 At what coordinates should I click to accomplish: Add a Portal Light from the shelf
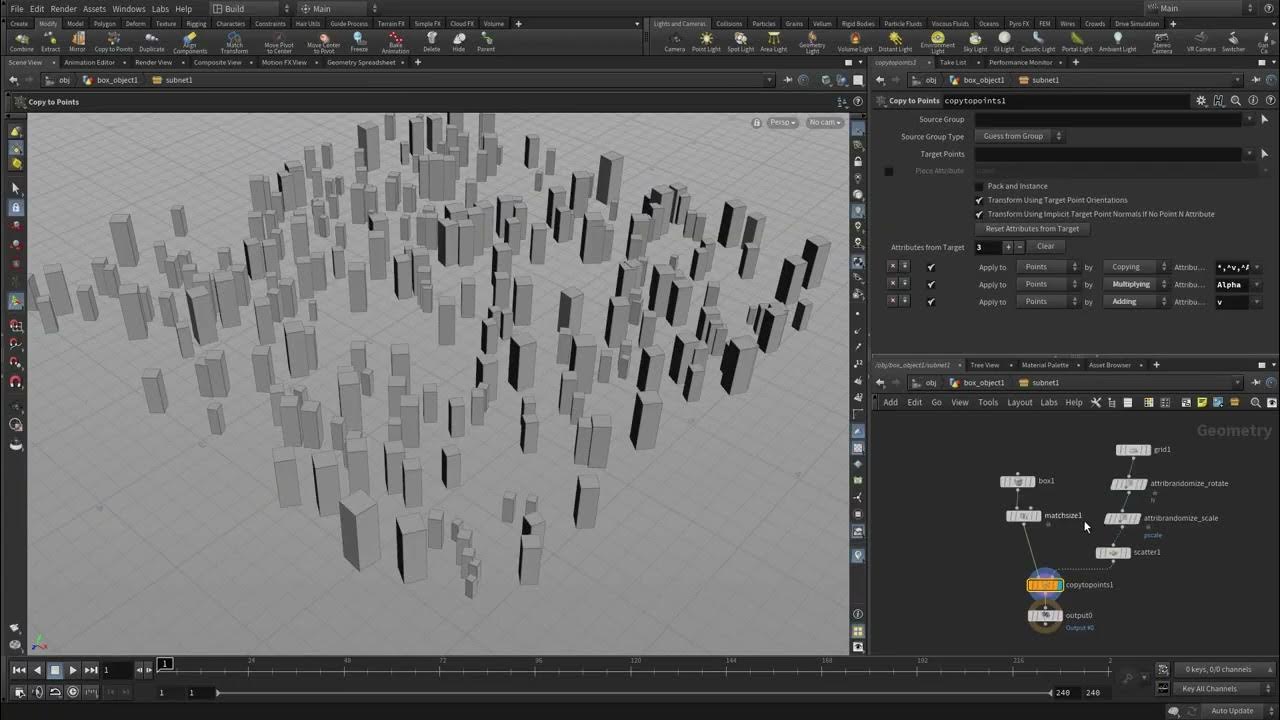pos(1077,41)
